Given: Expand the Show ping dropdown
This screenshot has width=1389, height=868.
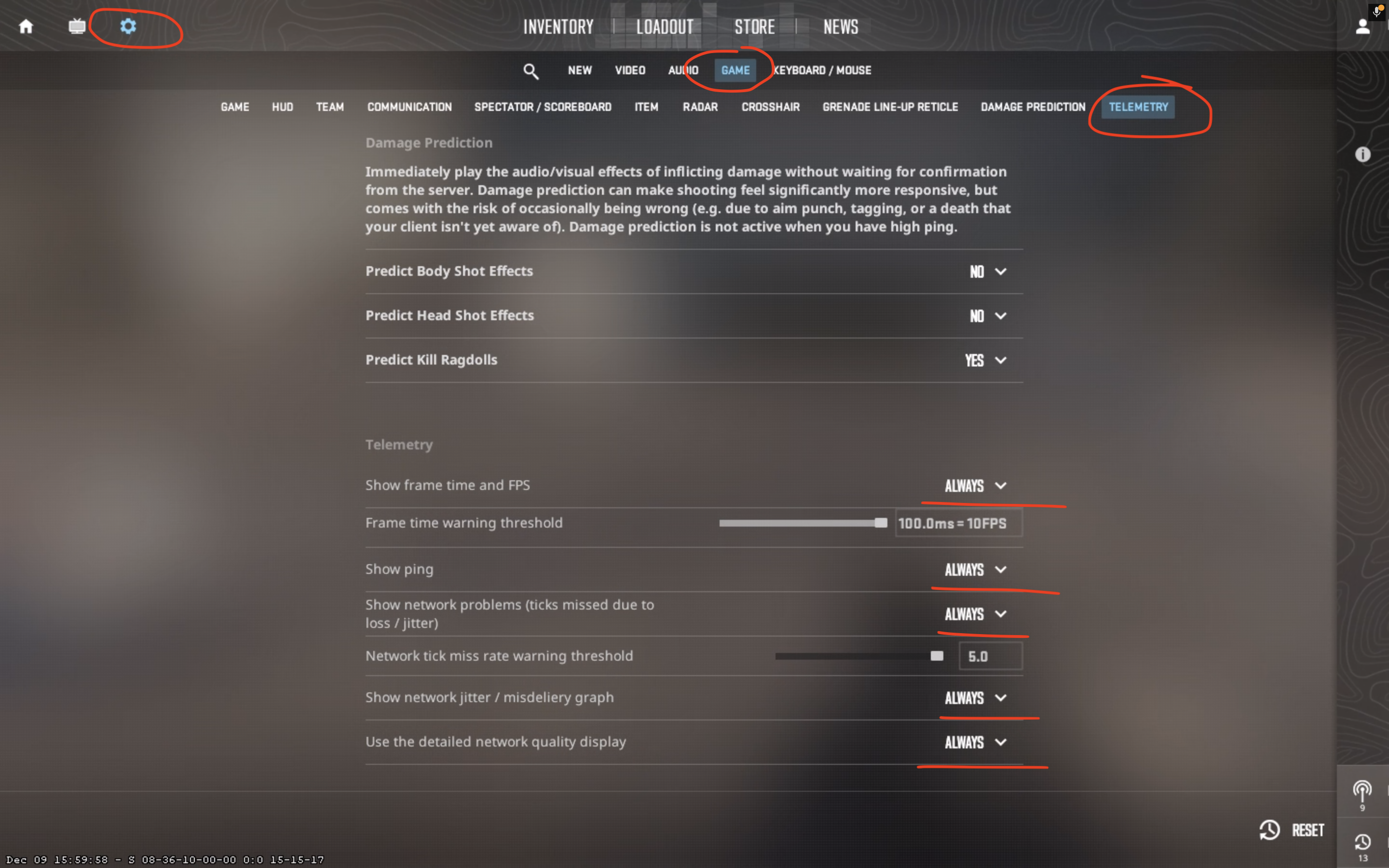Looking at the screenshot, I should coord(976,570).
